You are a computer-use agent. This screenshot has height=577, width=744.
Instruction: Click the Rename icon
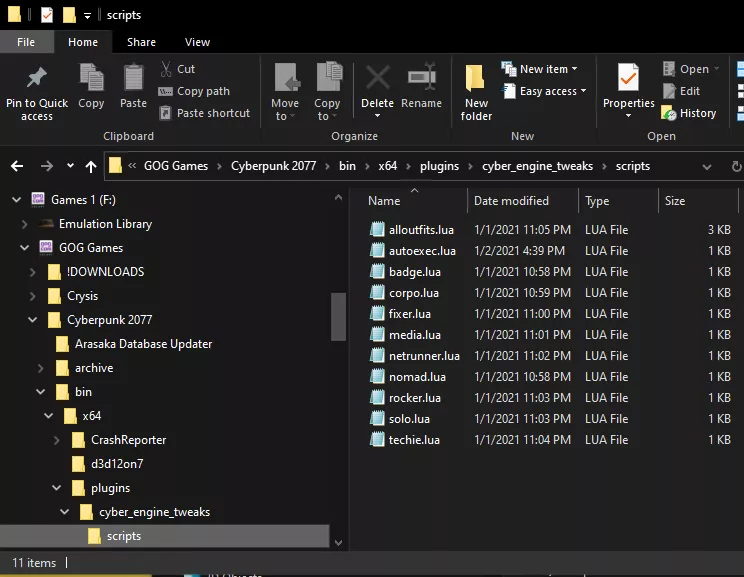click(421, 76)
